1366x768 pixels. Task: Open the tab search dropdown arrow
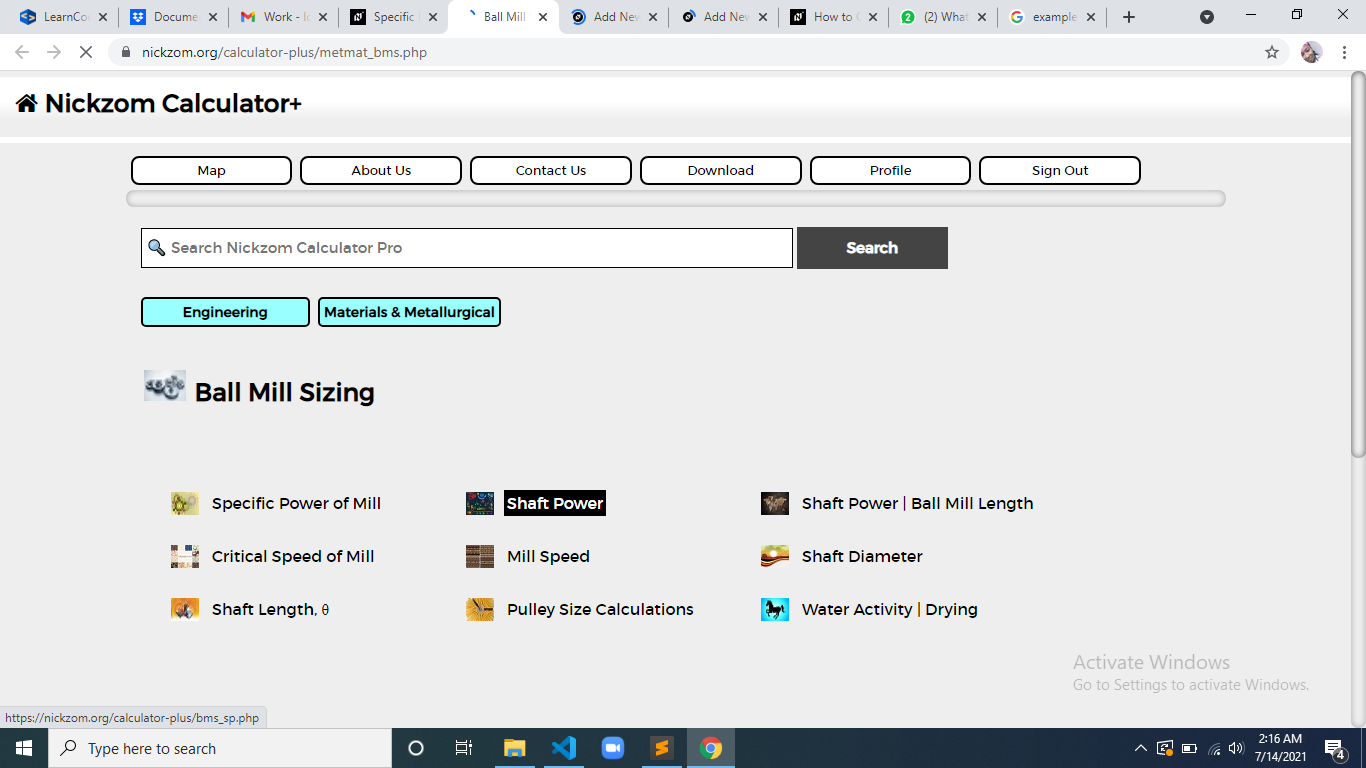1207,17
